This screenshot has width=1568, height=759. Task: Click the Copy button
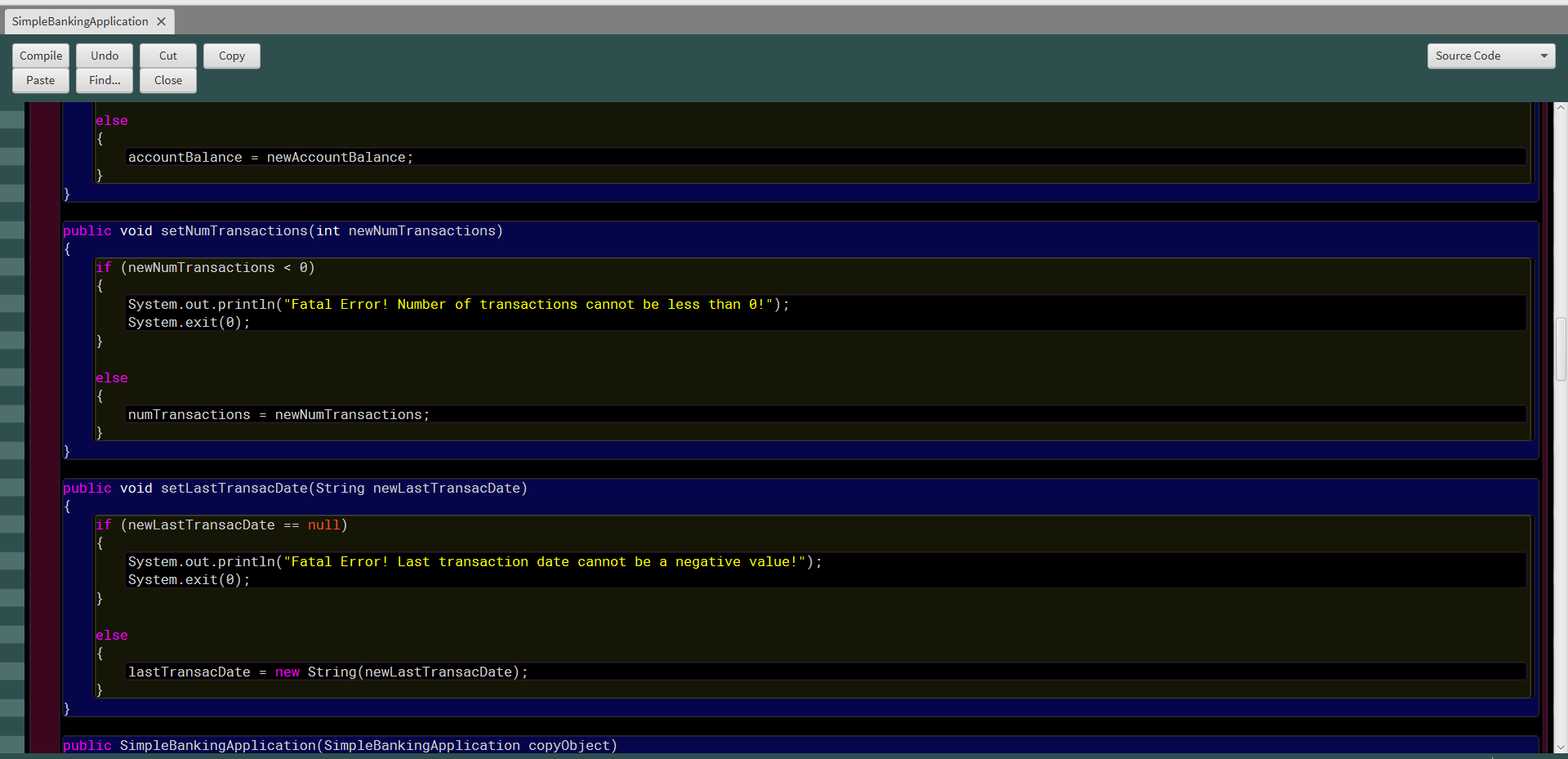(231, 56)
